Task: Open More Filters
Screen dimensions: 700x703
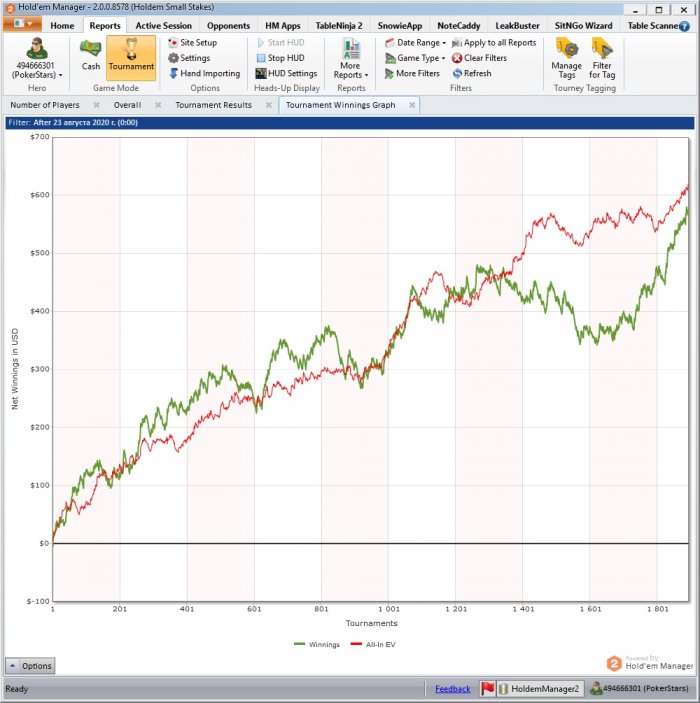Action: [413, 74]
